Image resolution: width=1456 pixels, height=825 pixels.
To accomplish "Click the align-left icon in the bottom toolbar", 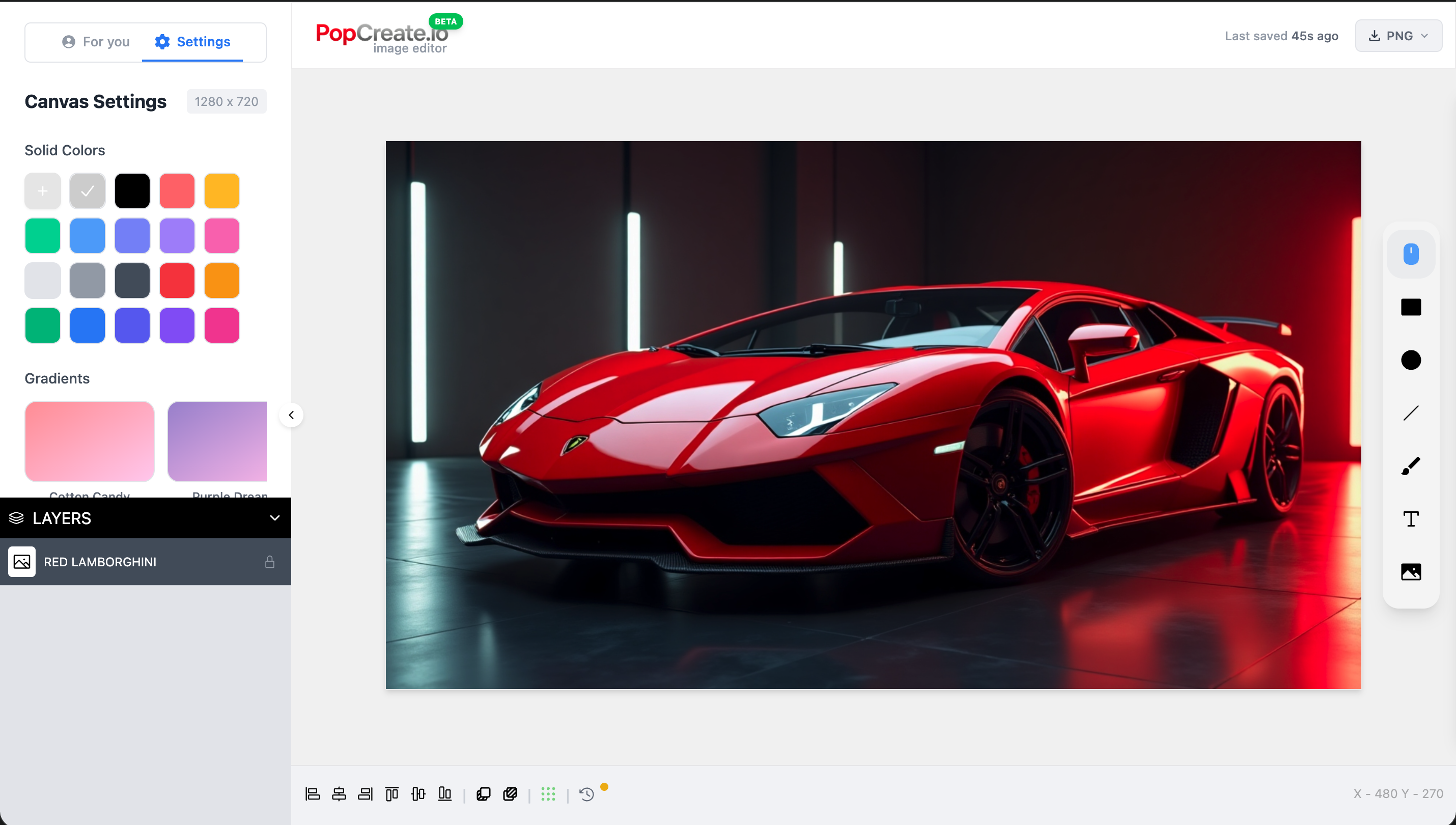I will click(313, 793).
